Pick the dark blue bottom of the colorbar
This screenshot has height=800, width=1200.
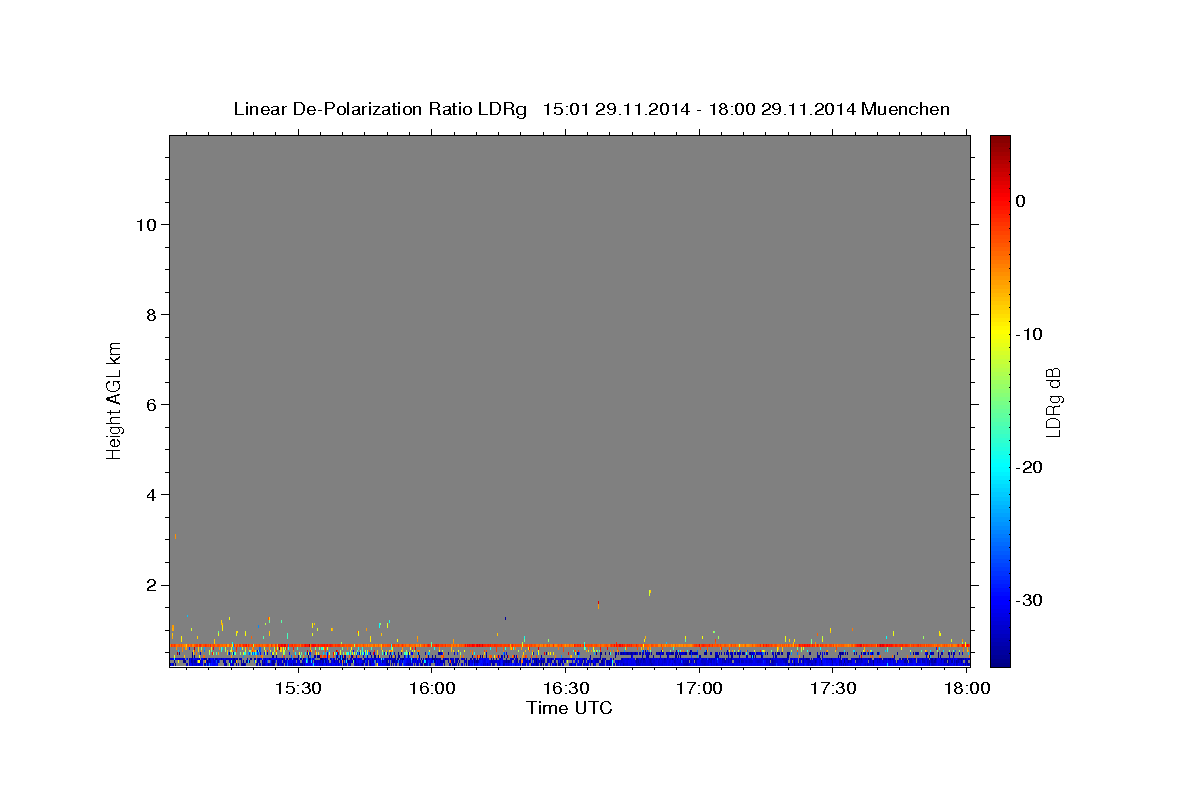pyautogui.click(x=1000, y=655)
